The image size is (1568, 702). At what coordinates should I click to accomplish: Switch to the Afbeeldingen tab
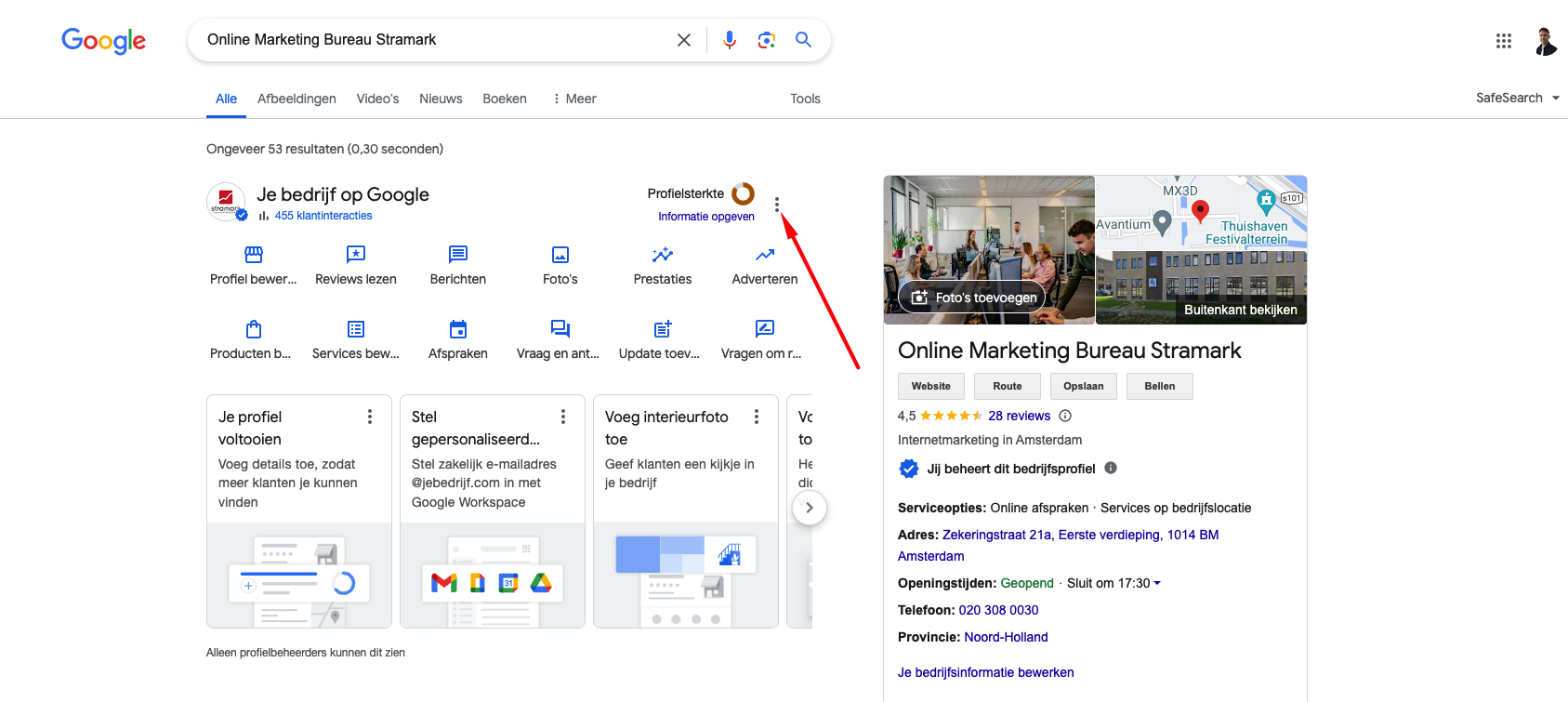296,99
